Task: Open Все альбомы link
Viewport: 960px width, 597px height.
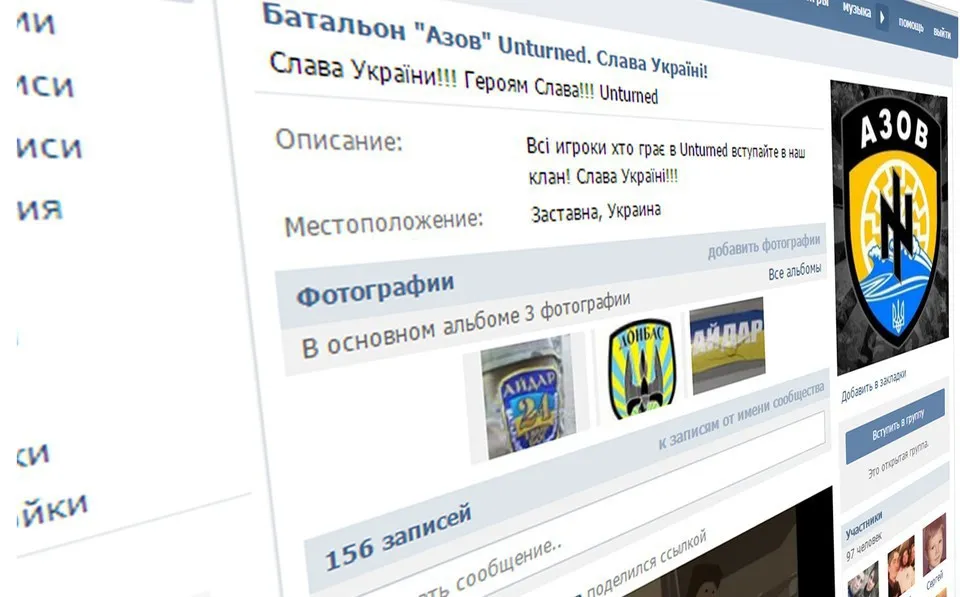Action: (x=795, y=272)
